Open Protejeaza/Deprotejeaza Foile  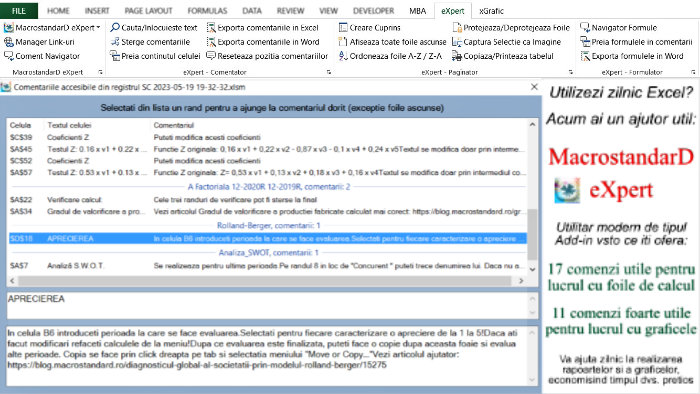511,28
